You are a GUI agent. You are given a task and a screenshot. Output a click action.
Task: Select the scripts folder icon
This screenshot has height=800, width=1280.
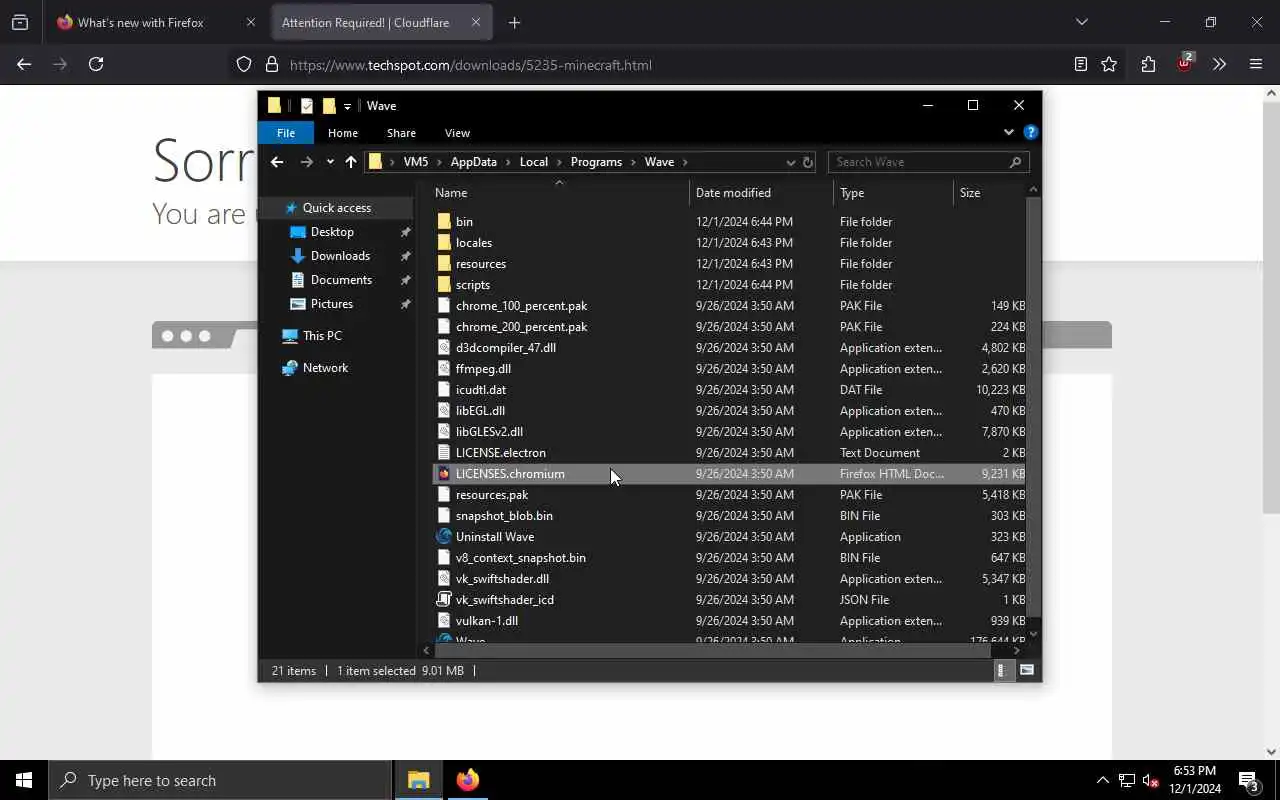tap(444, 284)
